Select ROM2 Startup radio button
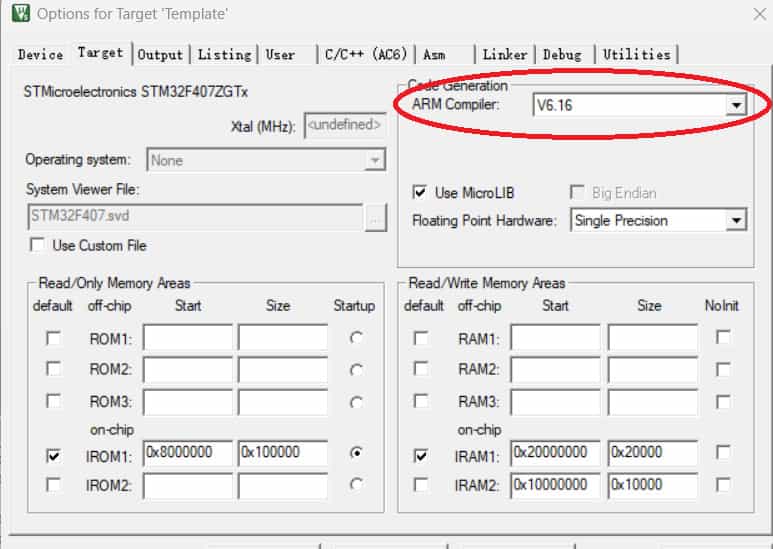 (x=356, y=370)
